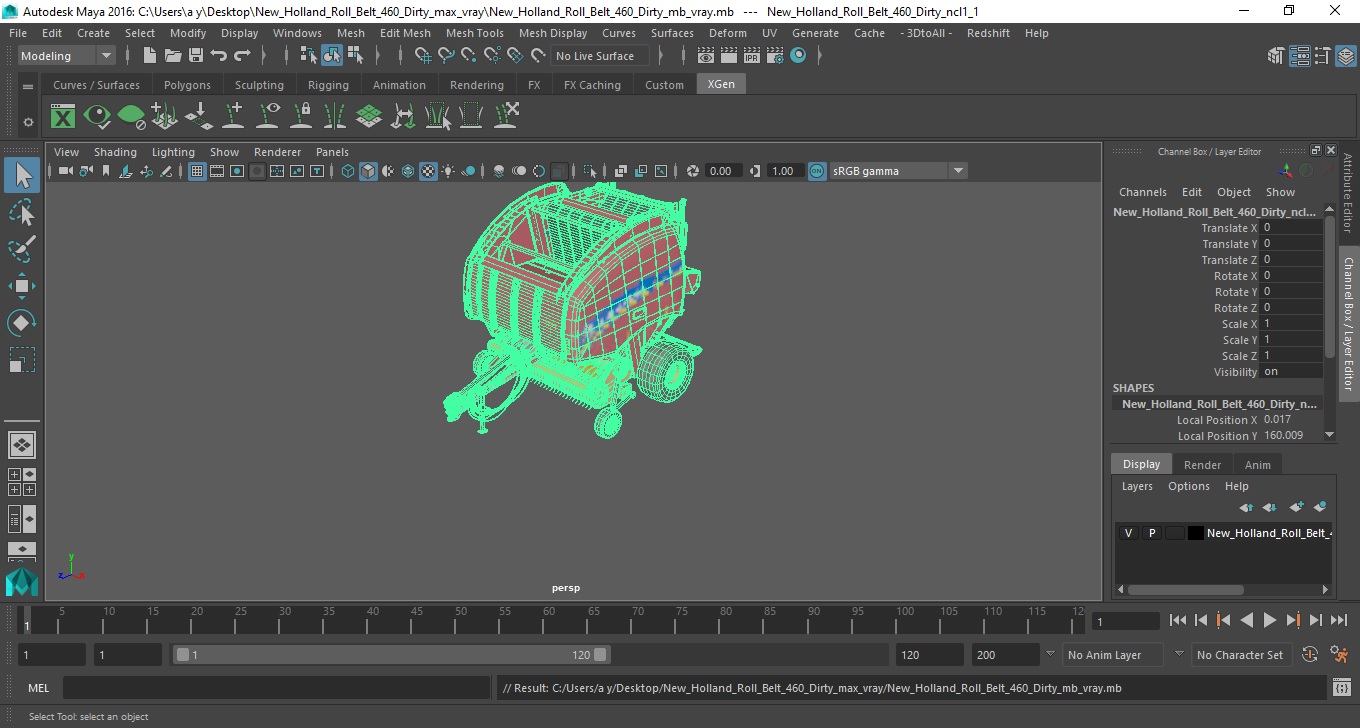Select the Rotate tool
Image resolution: width=1360 pixels, height=728 pixels.
click(22, 323)
